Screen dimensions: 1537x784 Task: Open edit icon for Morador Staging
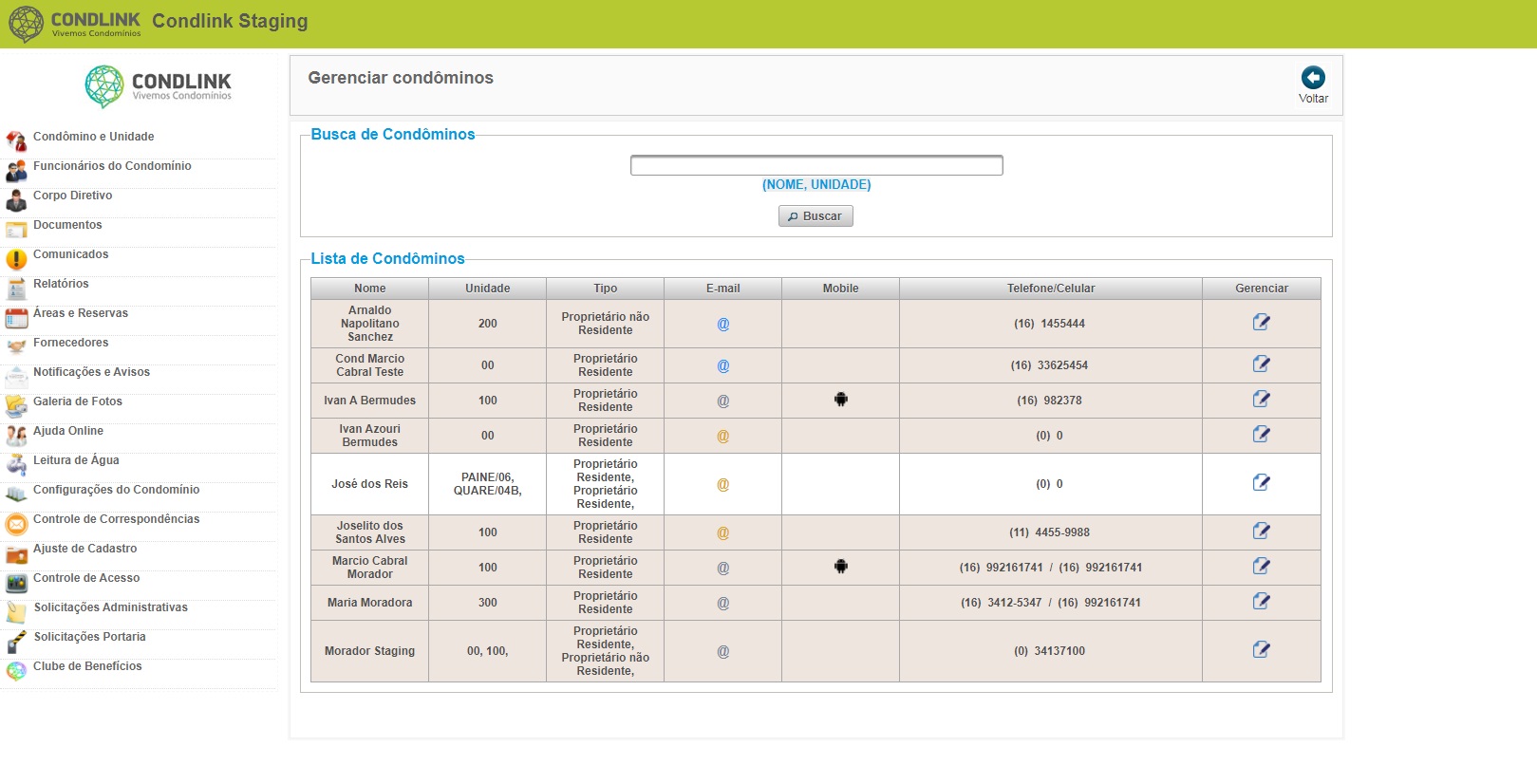(x=1261, y=650)
